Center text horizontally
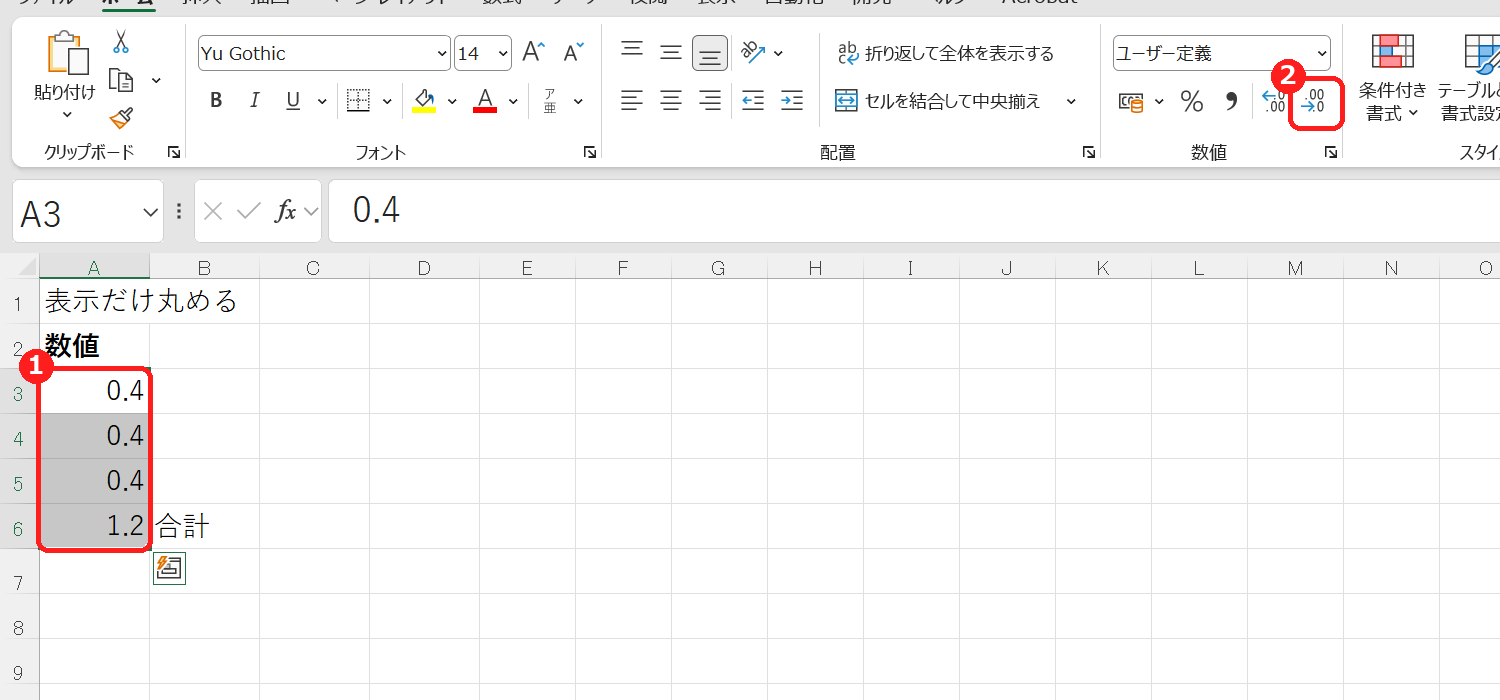 671,101
